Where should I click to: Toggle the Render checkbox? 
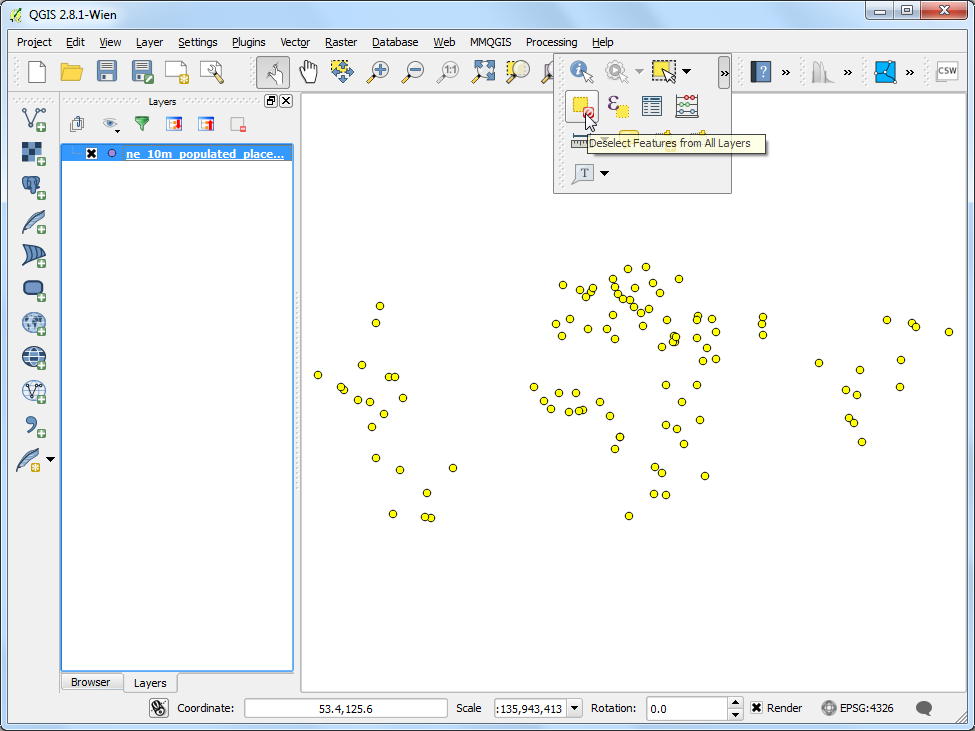click(756, 708)
